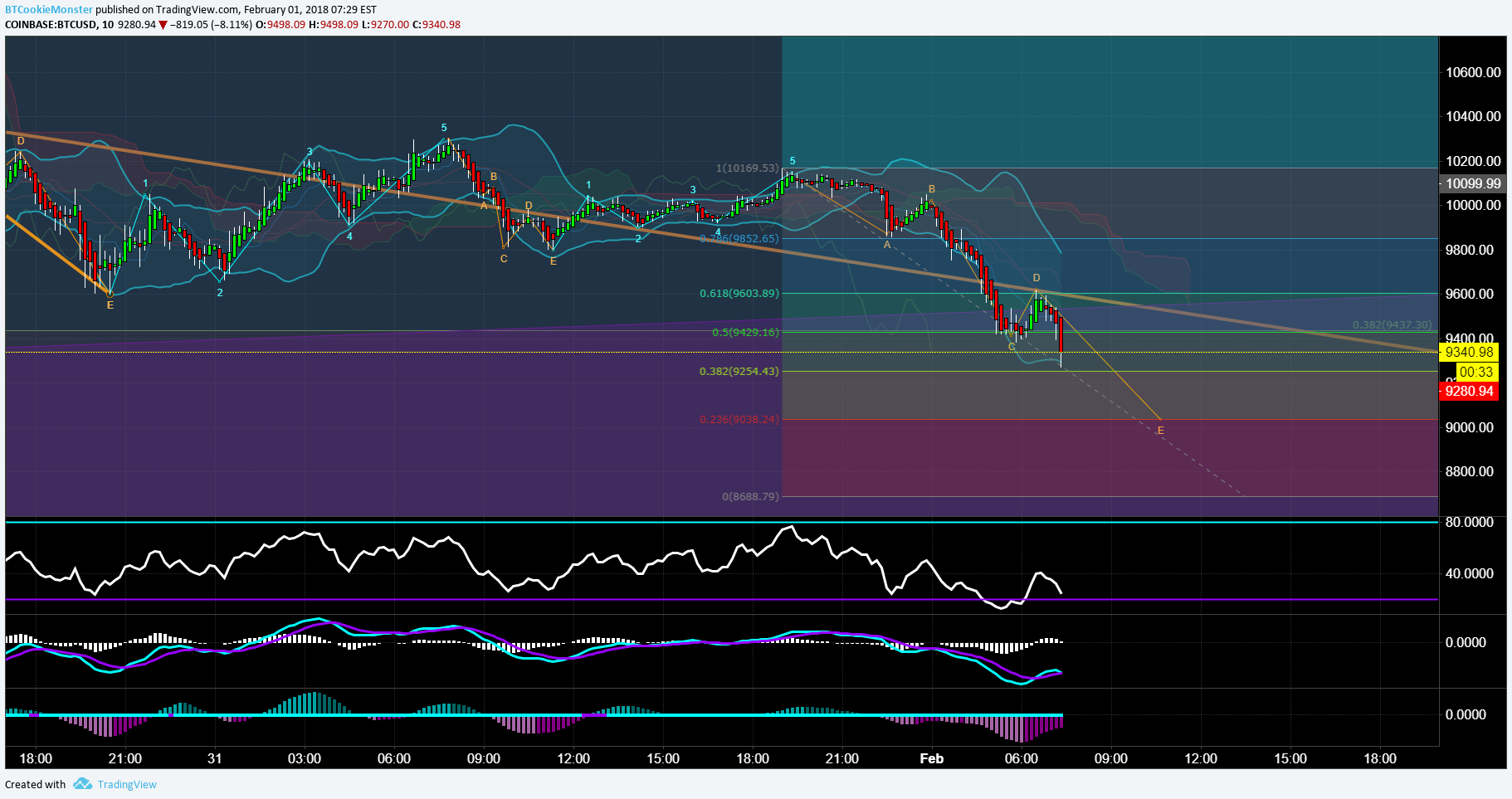Click the 00:33 countdown timer label
The width and height of the screenshot is (1512, 799).
coord(1476,372)
